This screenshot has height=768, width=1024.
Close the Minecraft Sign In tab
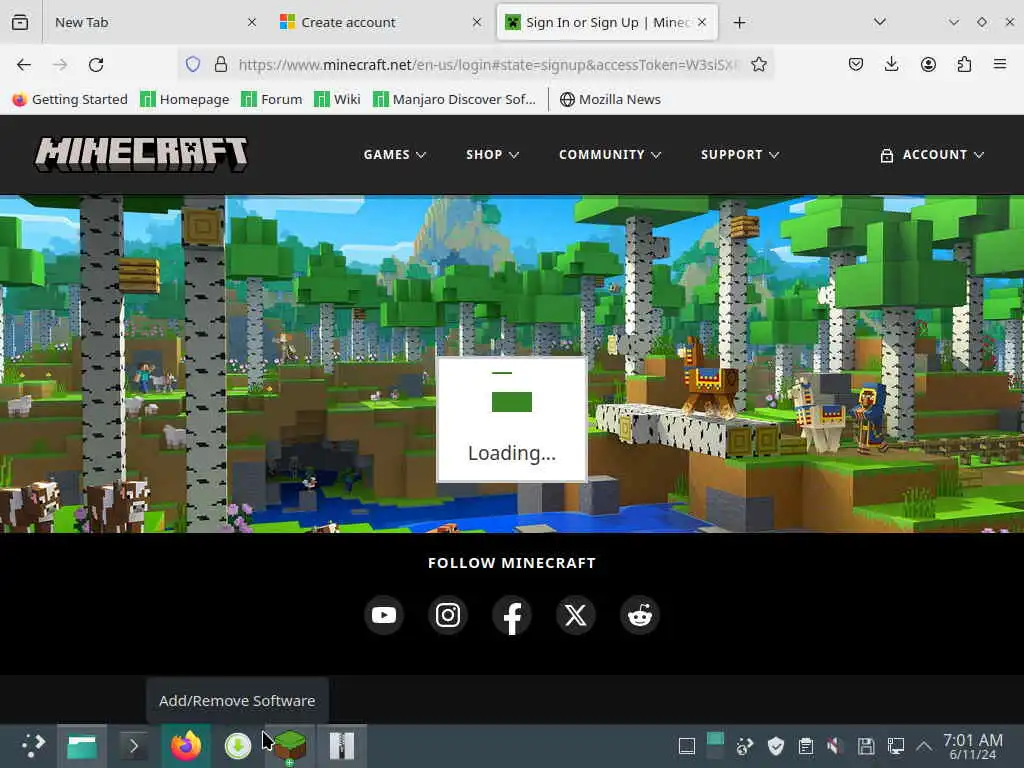pos(702,22)
